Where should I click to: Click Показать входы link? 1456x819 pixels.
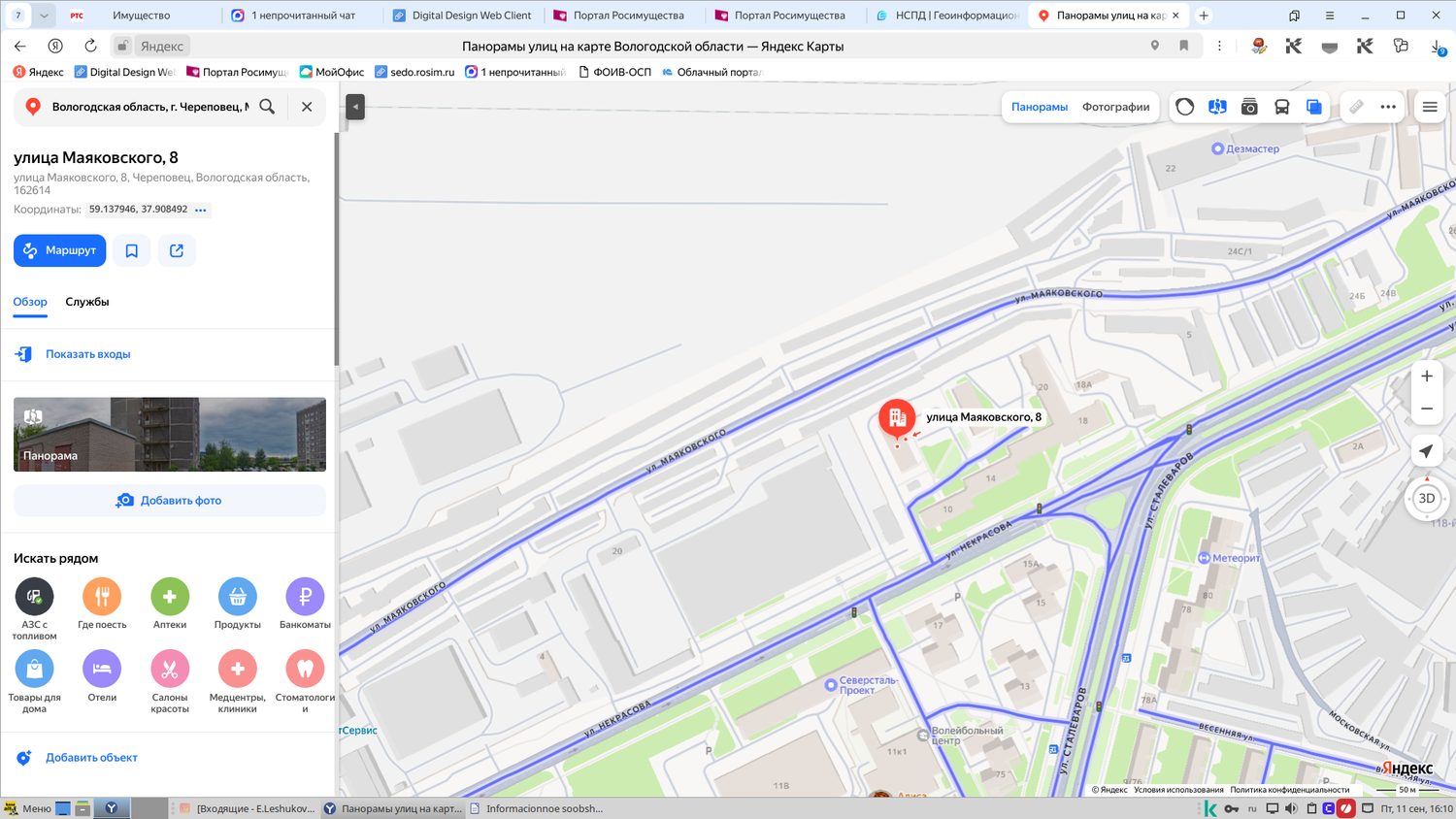[x=88, y=354]
